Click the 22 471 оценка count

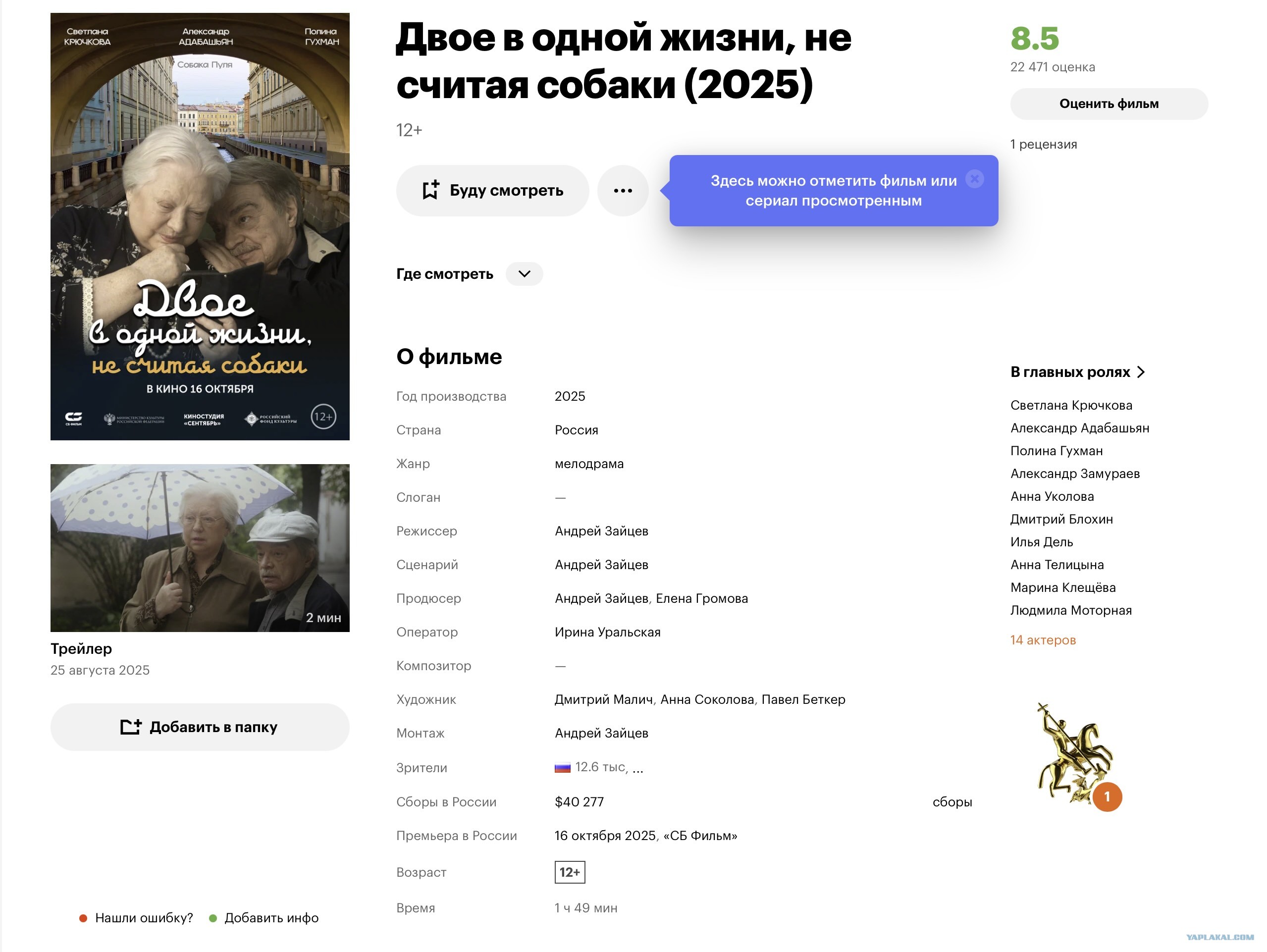[1052, 67]
